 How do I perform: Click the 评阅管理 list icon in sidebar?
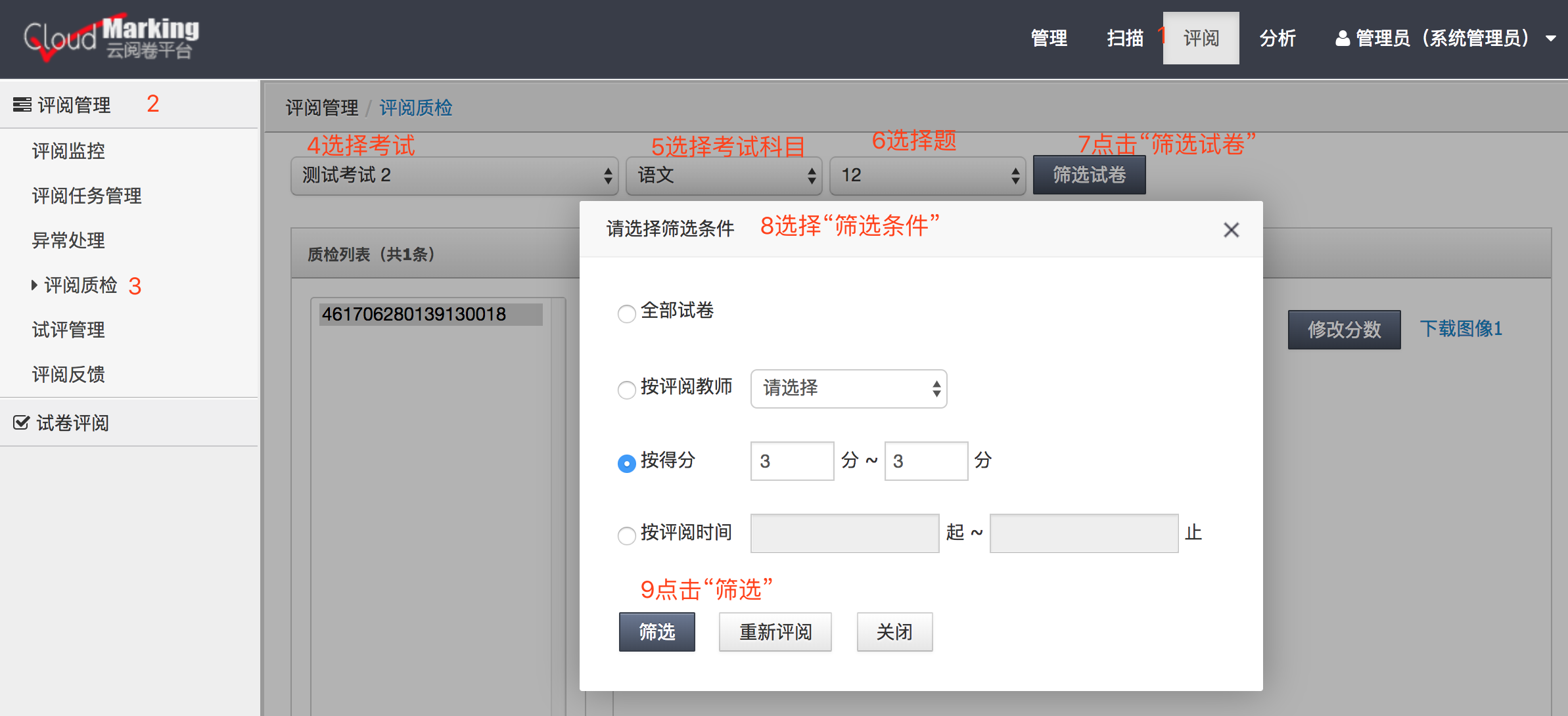[21, 104]
